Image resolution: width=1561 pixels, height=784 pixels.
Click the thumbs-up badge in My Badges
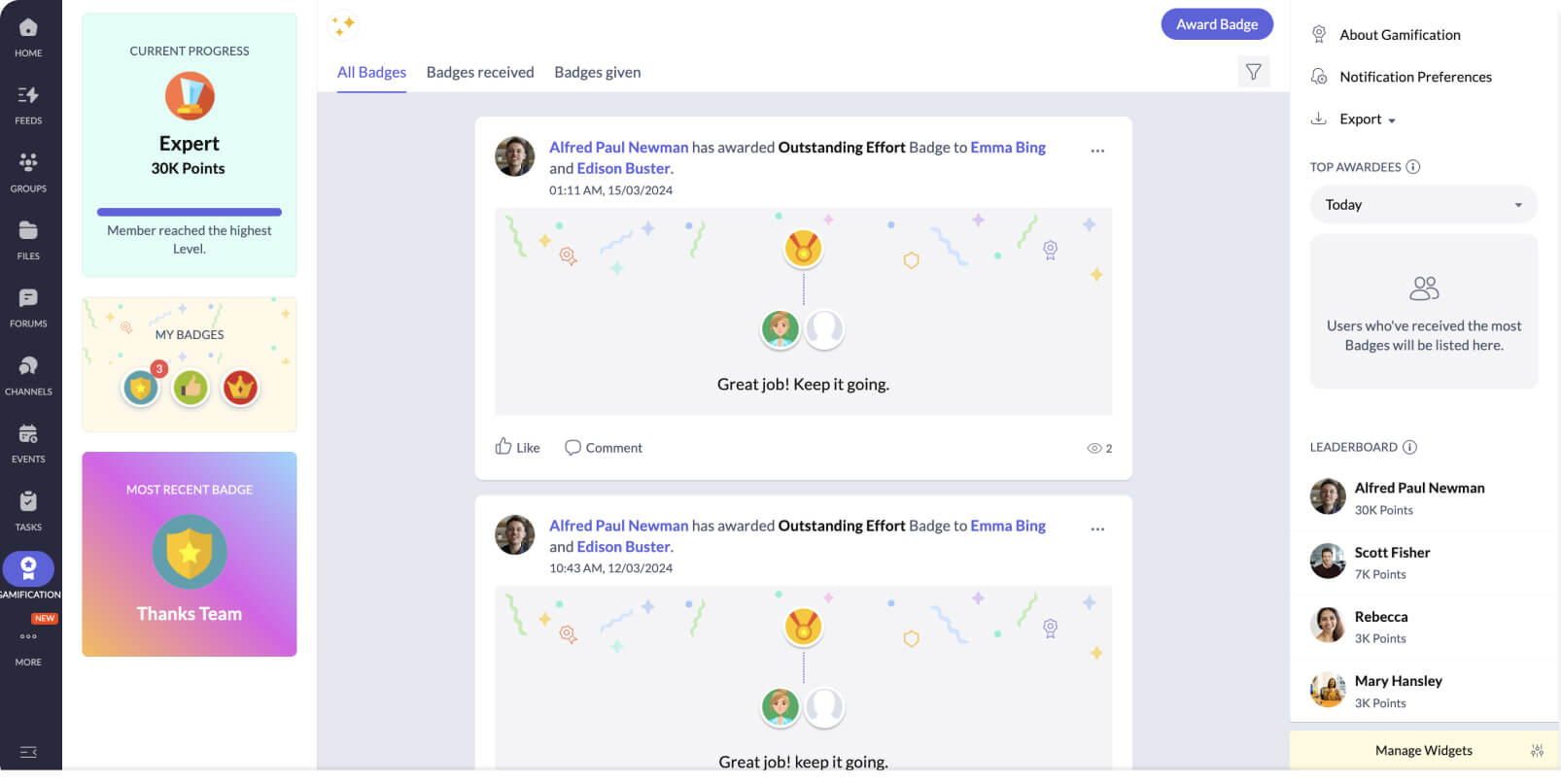(191, 388)
